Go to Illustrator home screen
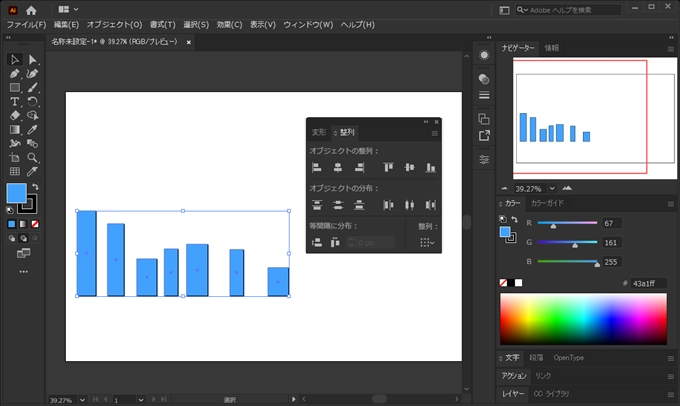This screenshot has width=680, height=406. [x=31, y=10]
